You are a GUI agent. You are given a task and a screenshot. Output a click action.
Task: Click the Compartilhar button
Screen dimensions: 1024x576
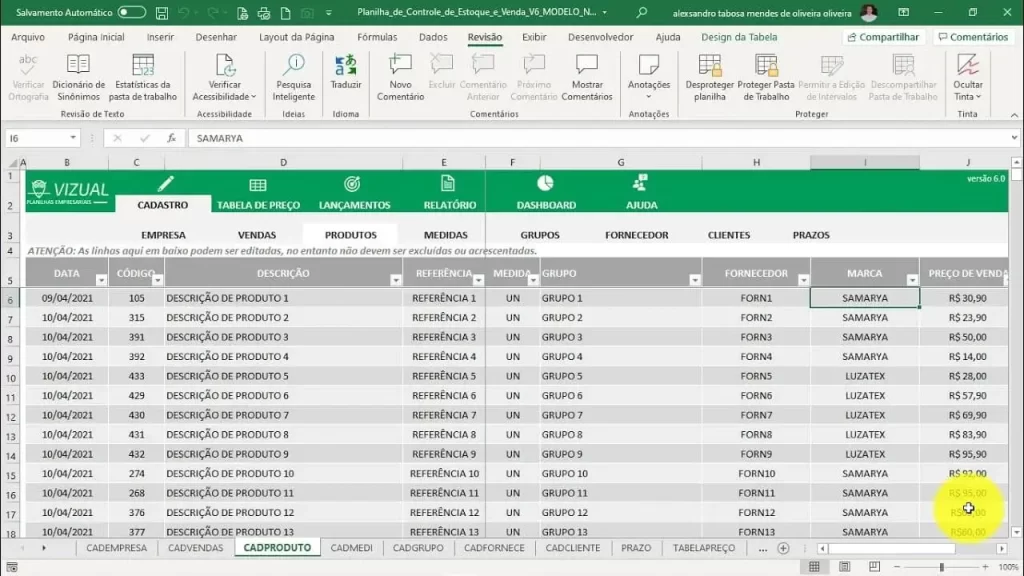[883, 37]
